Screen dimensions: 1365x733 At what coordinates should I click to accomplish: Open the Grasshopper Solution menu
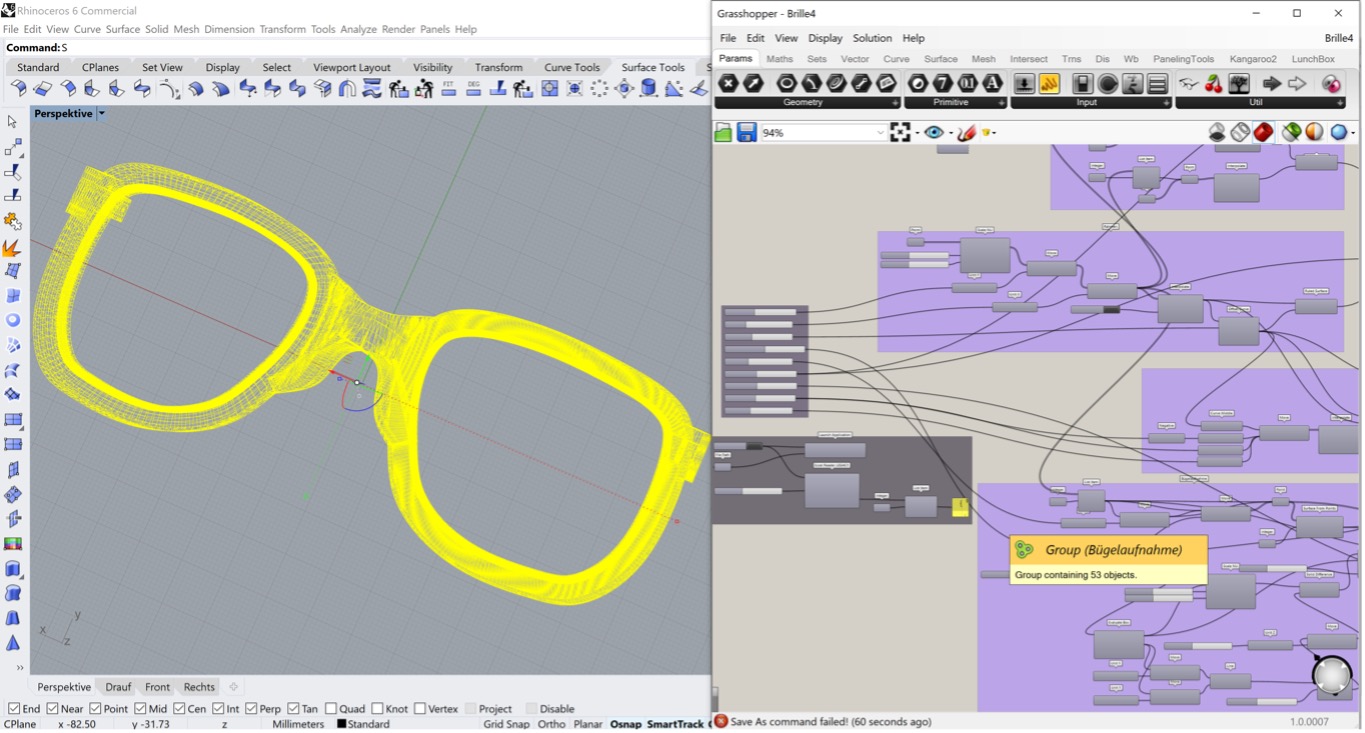872,38
